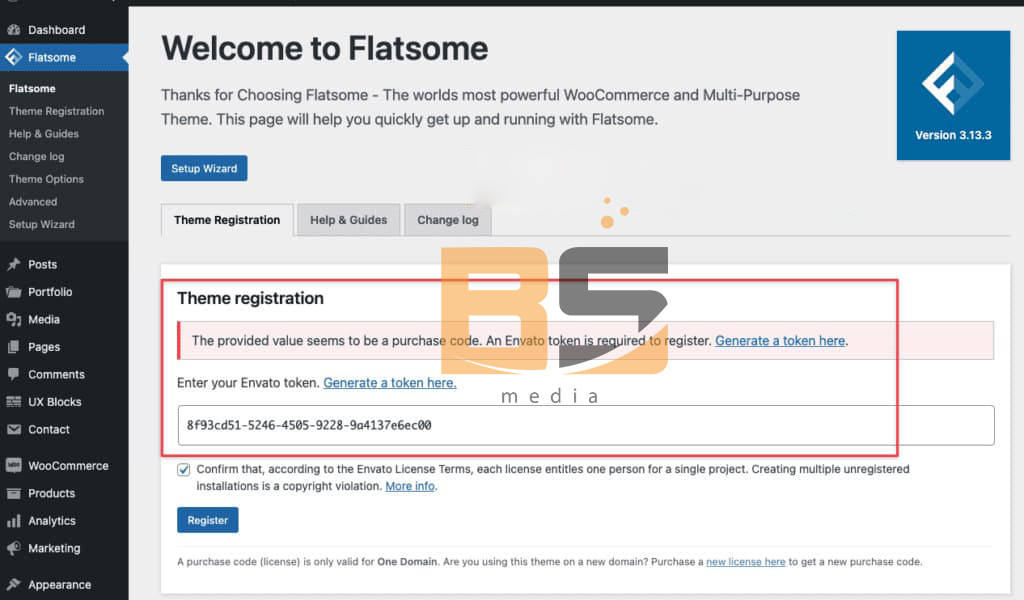Open Appearance menu label
1024x600 pixels.
point(59,584)
